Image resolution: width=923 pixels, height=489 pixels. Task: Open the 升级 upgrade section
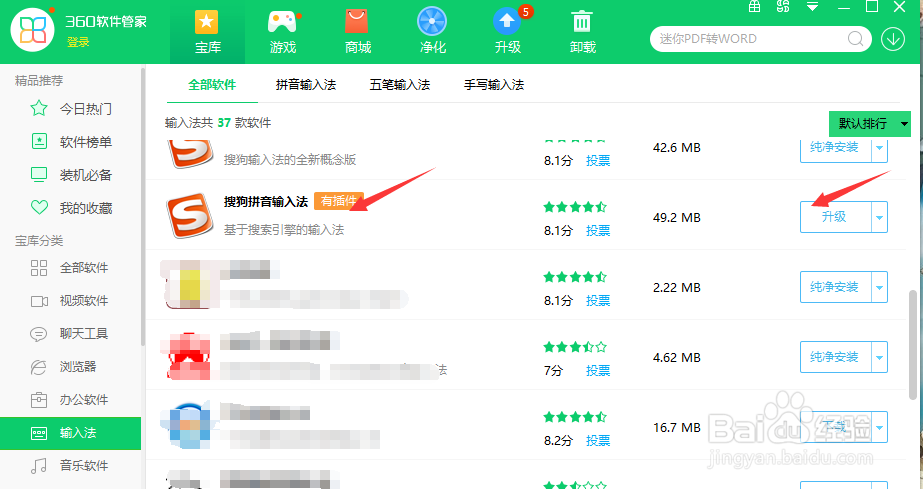click(x=508, y=32)
